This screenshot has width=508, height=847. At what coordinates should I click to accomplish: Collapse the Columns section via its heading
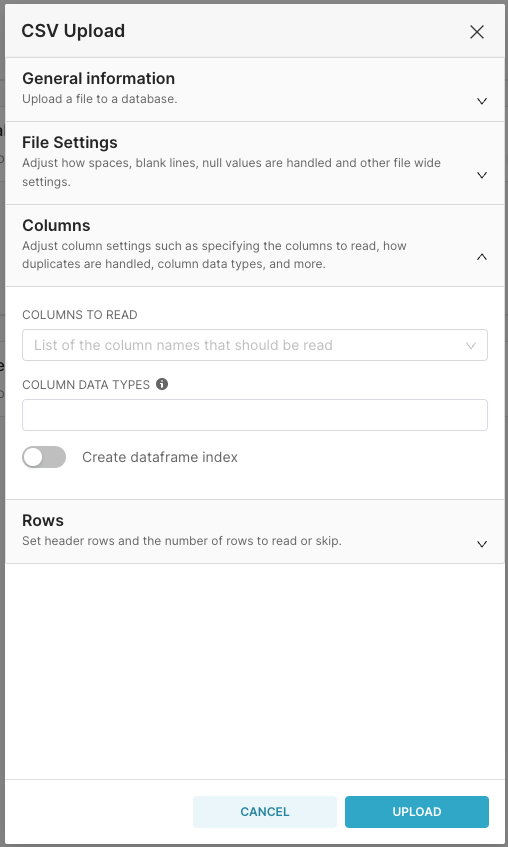(56, 225)
